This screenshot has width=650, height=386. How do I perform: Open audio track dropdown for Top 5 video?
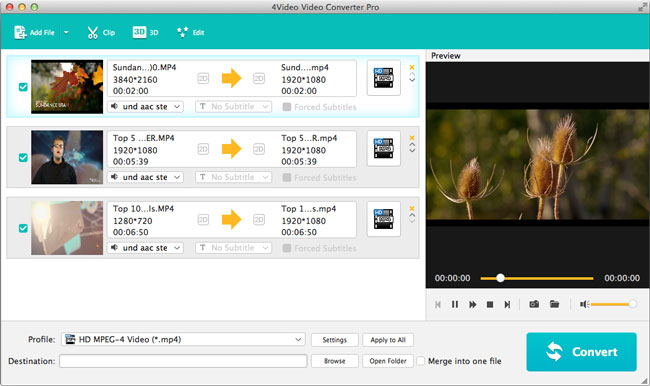[x=145, y=177]
